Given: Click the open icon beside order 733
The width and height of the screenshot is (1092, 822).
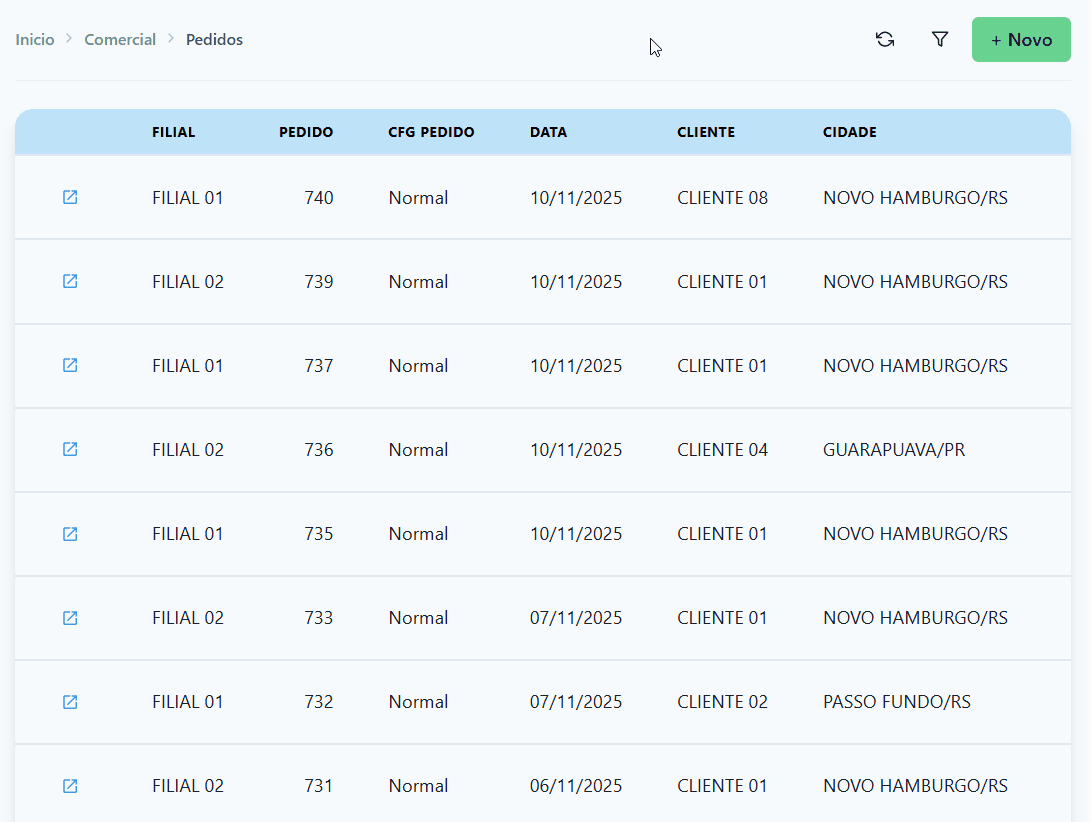Looking at the screenshot, I should 70,618.
